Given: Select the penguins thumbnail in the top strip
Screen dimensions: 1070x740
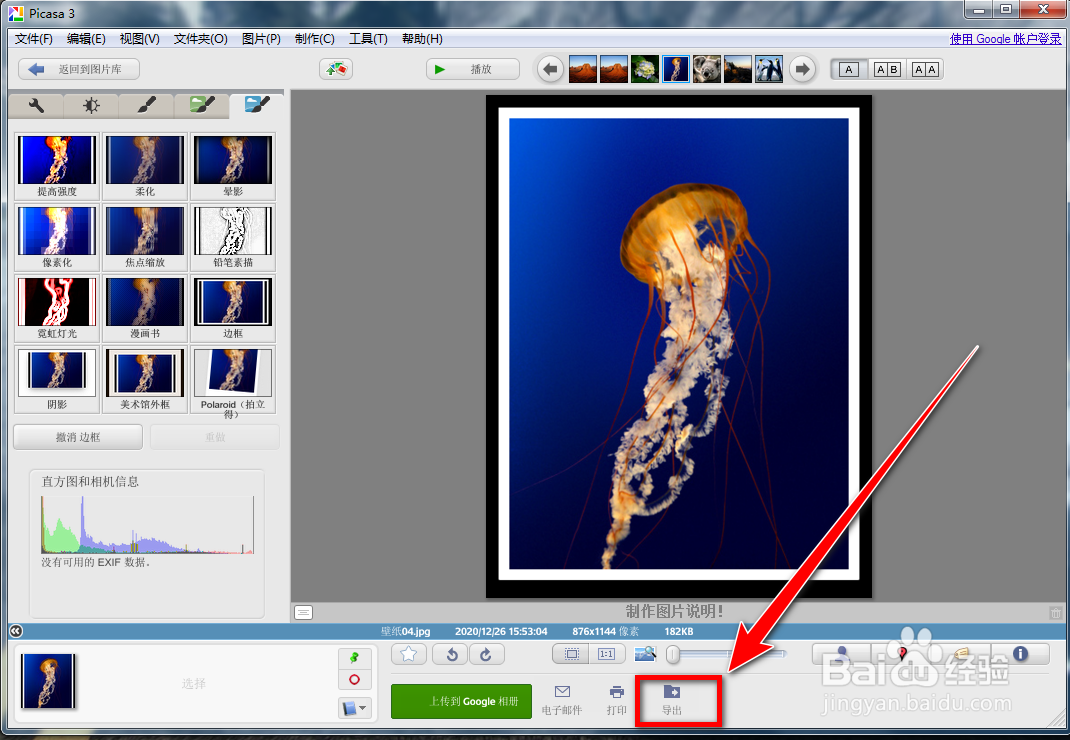Looking at the screenshot, I should coord(767,68).
